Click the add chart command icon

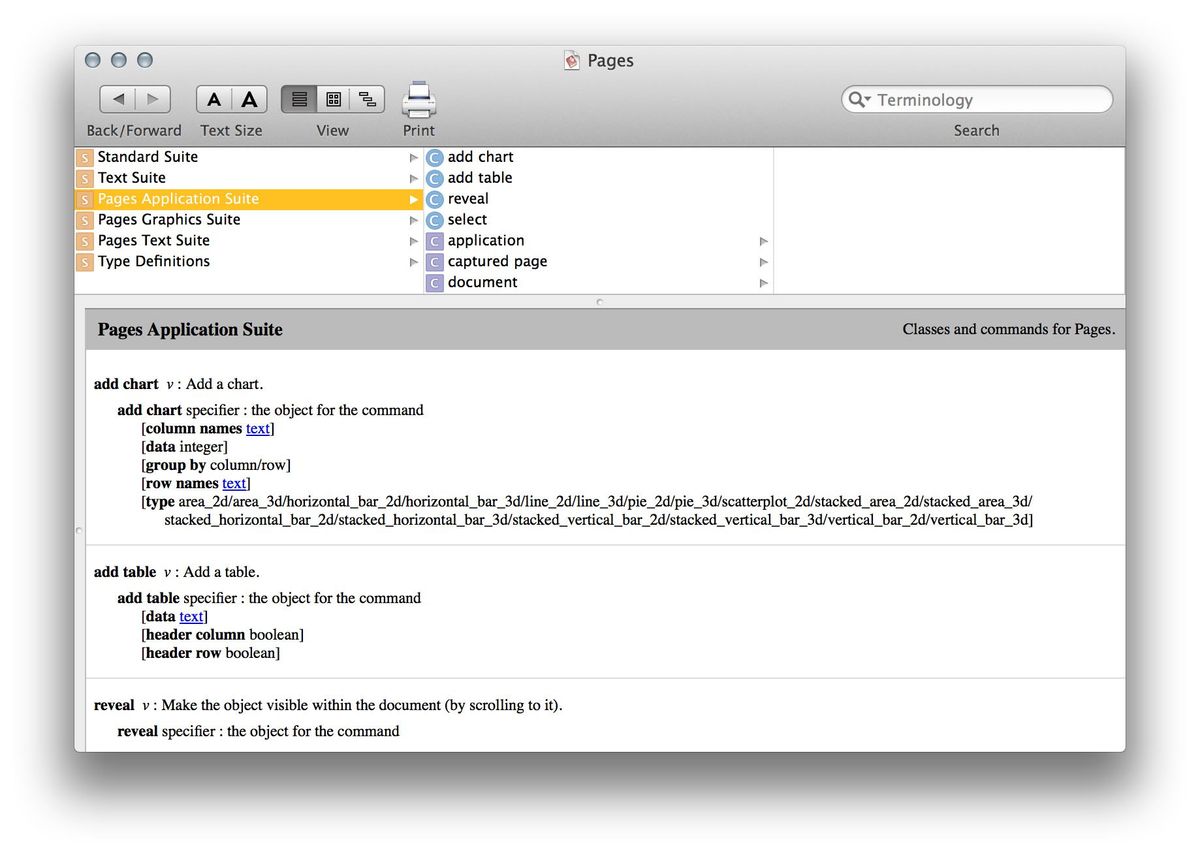(433, 157)
